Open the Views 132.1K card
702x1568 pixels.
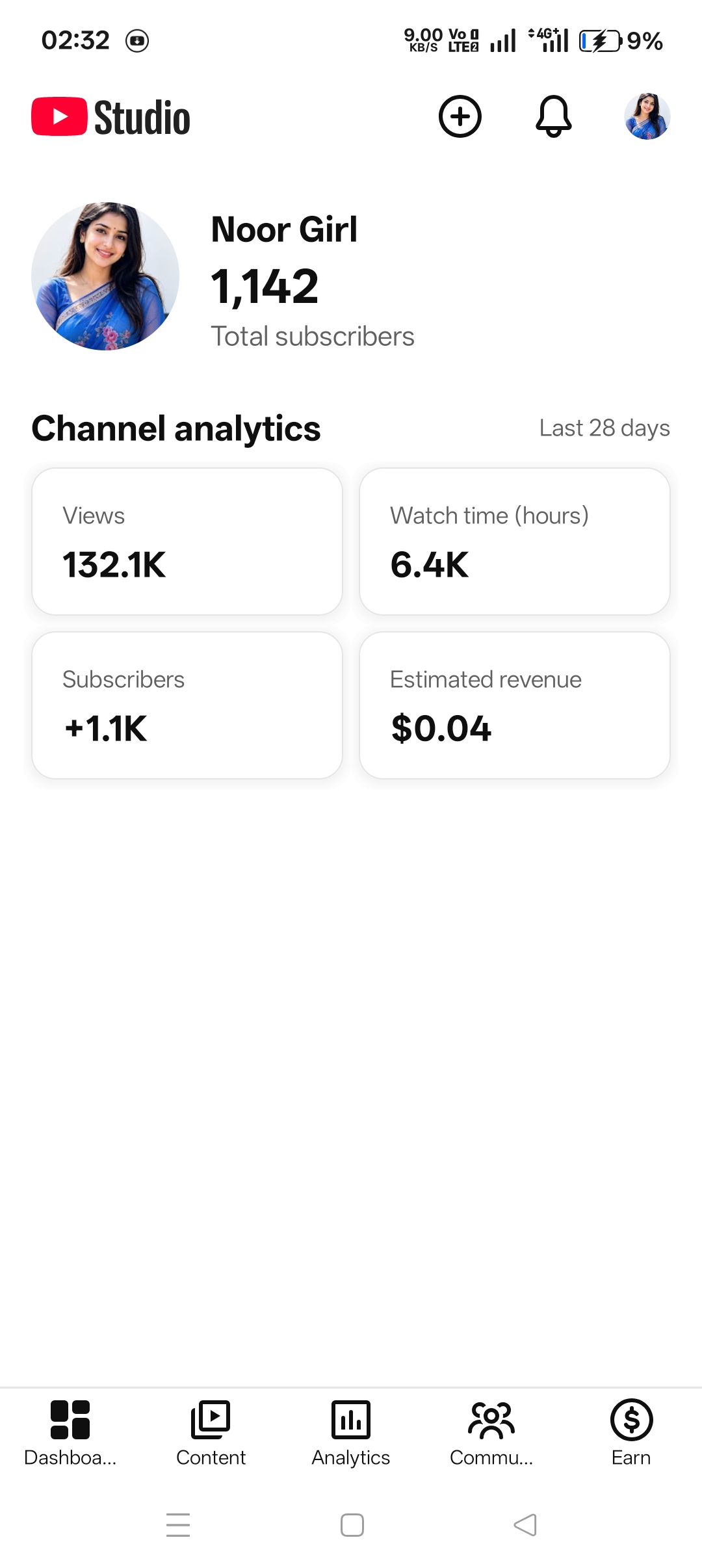pyautogui.click(x=187, y=542)
